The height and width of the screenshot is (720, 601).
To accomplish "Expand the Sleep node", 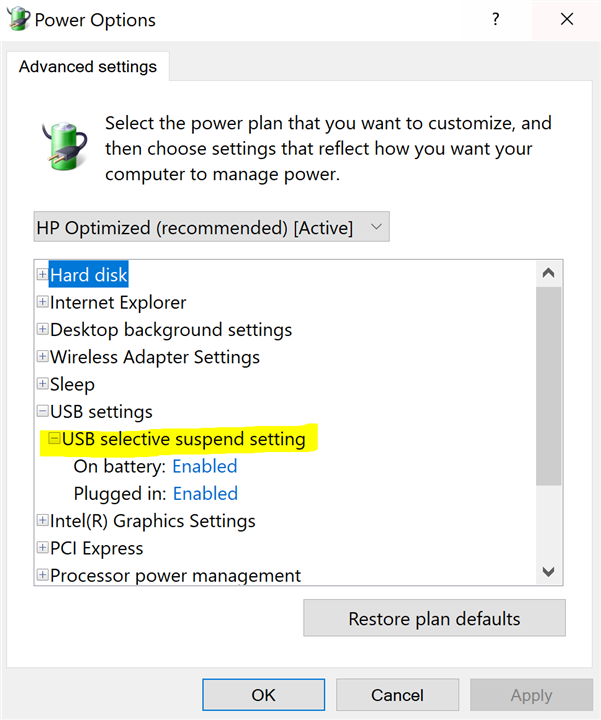I will click(42, 384).
